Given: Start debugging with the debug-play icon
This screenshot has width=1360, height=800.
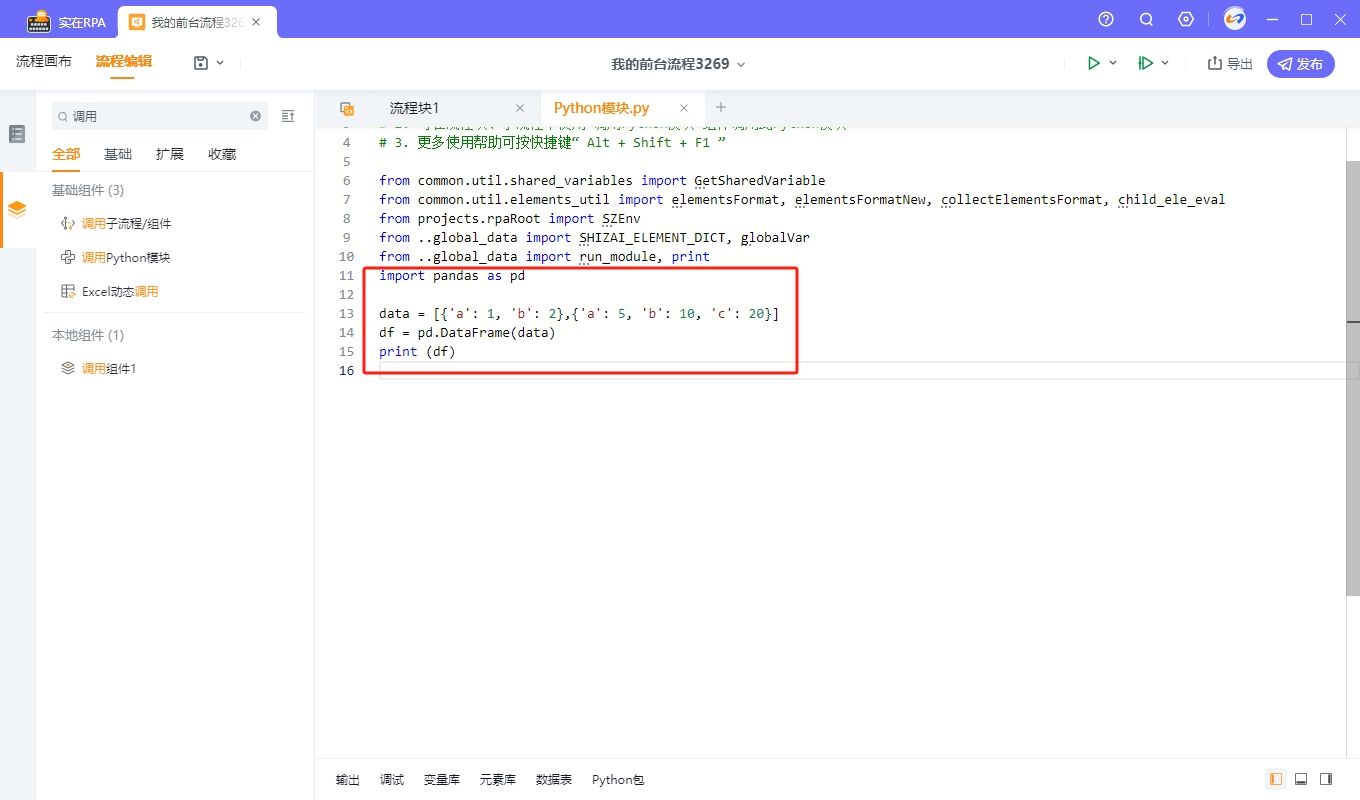Looking at the screenshot, I should click(x=1145, y=62).
